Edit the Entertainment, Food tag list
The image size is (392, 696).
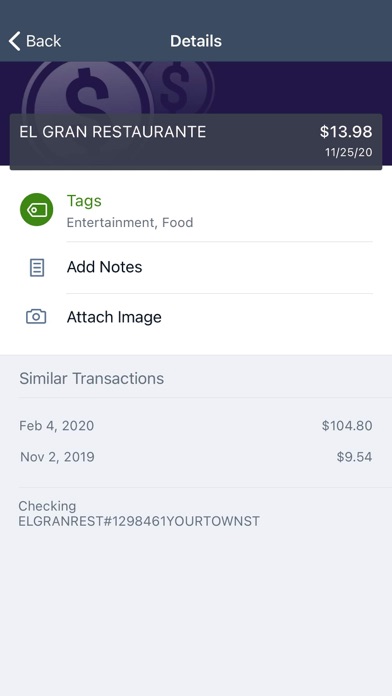(130, 222)
